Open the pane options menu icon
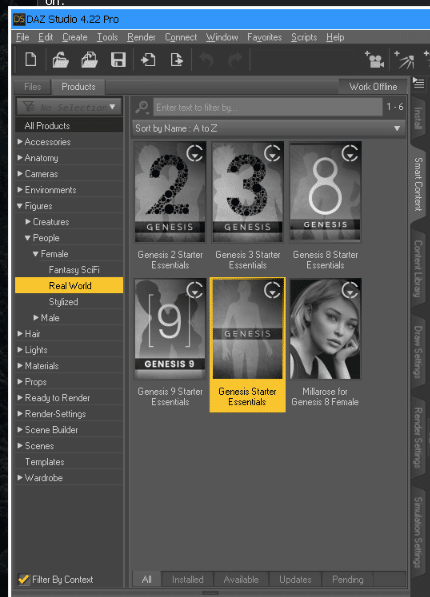Image resolution: width=430 pixels, height=597 pixels. pyautogui.click(x=418, y=83)
